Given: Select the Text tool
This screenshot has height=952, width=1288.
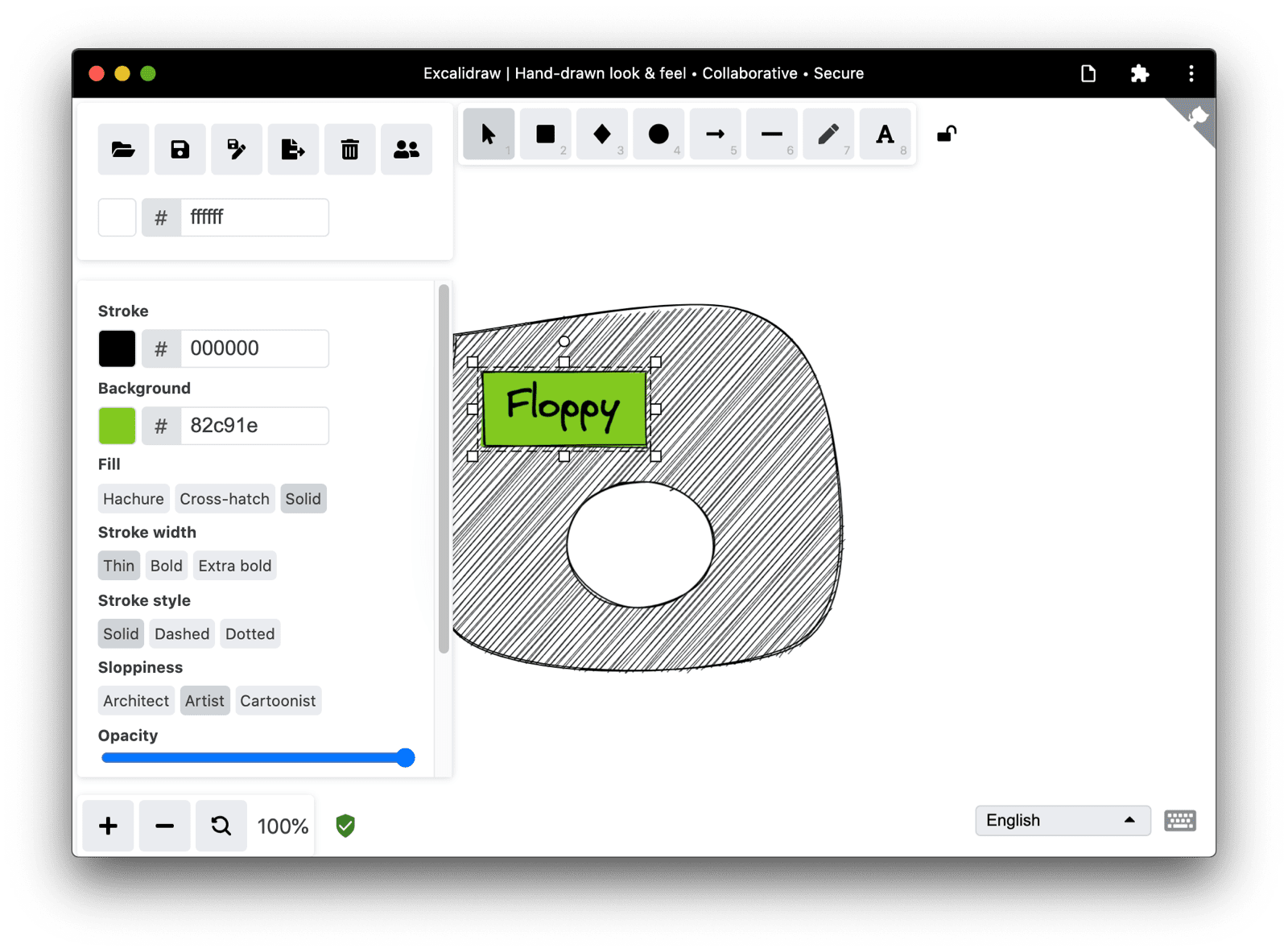Looking at the screenshot, I should (885, 134).
